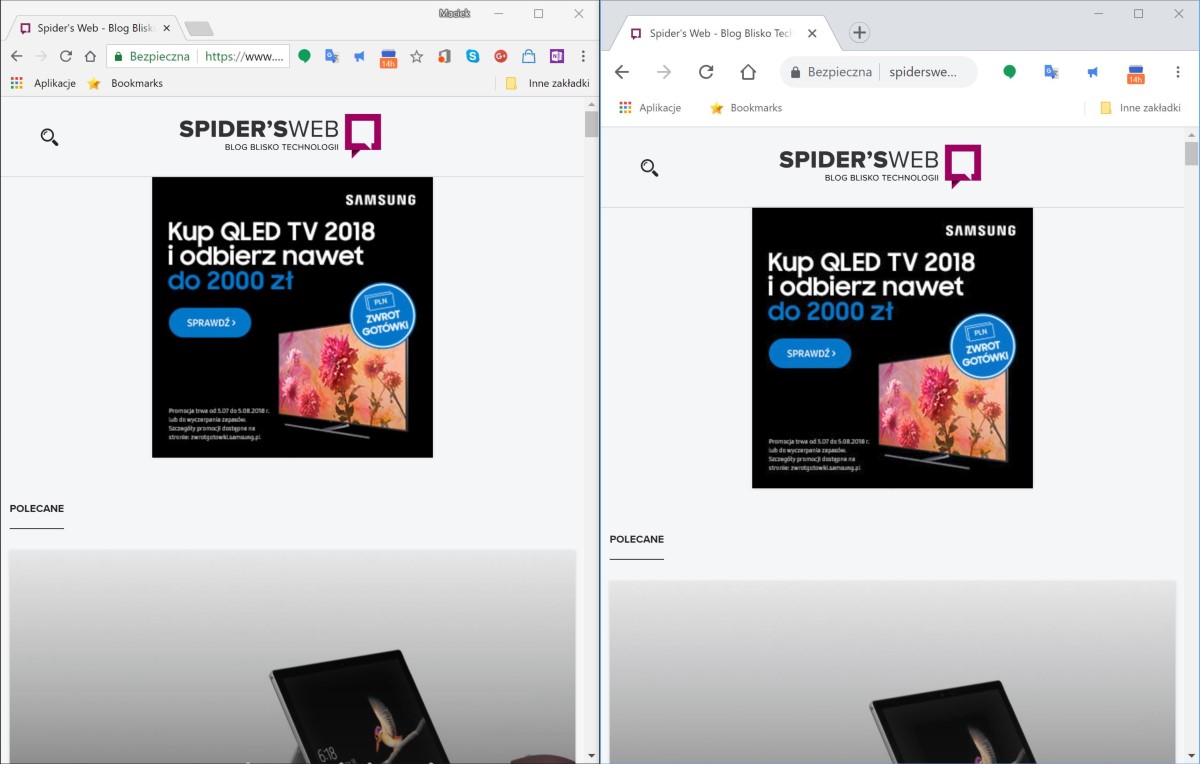1200x764 pixels.
Task: Select the Spider's Web tab in left window
Action: click(x=95, y=29)
